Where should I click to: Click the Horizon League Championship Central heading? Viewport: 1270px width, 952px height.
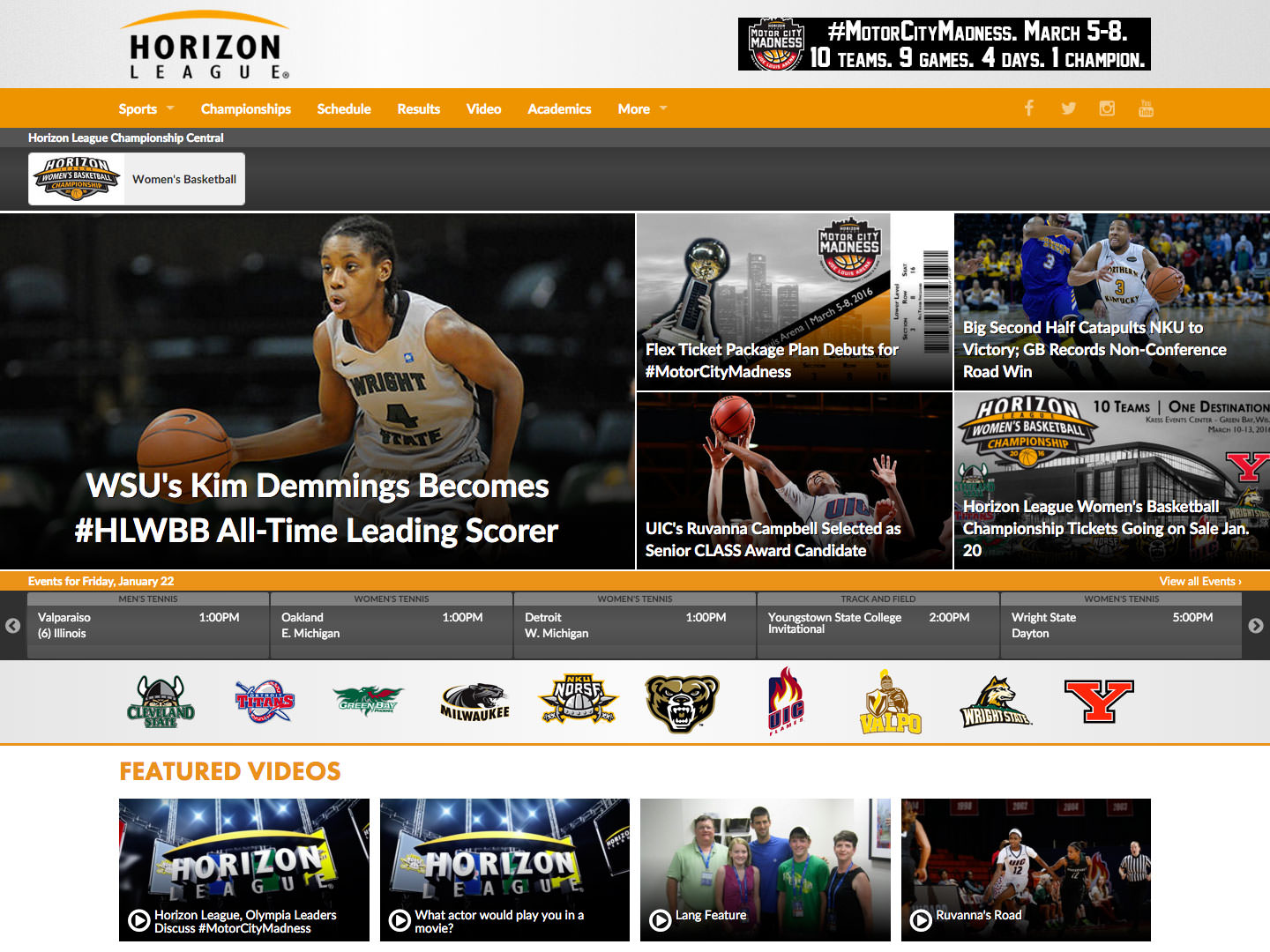tap(125, 138)
